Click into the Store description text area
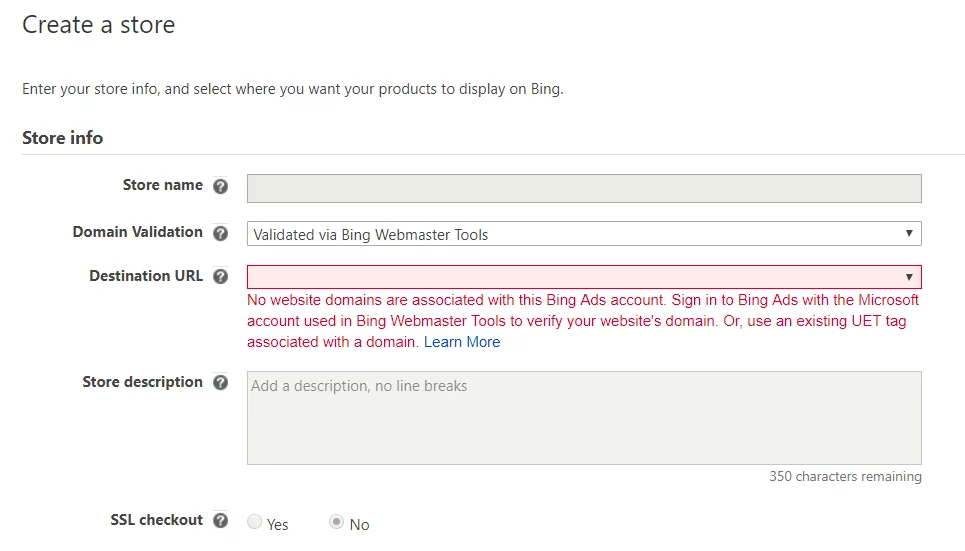The height and width of the screenshot is (551, 965). pos(583,418)
